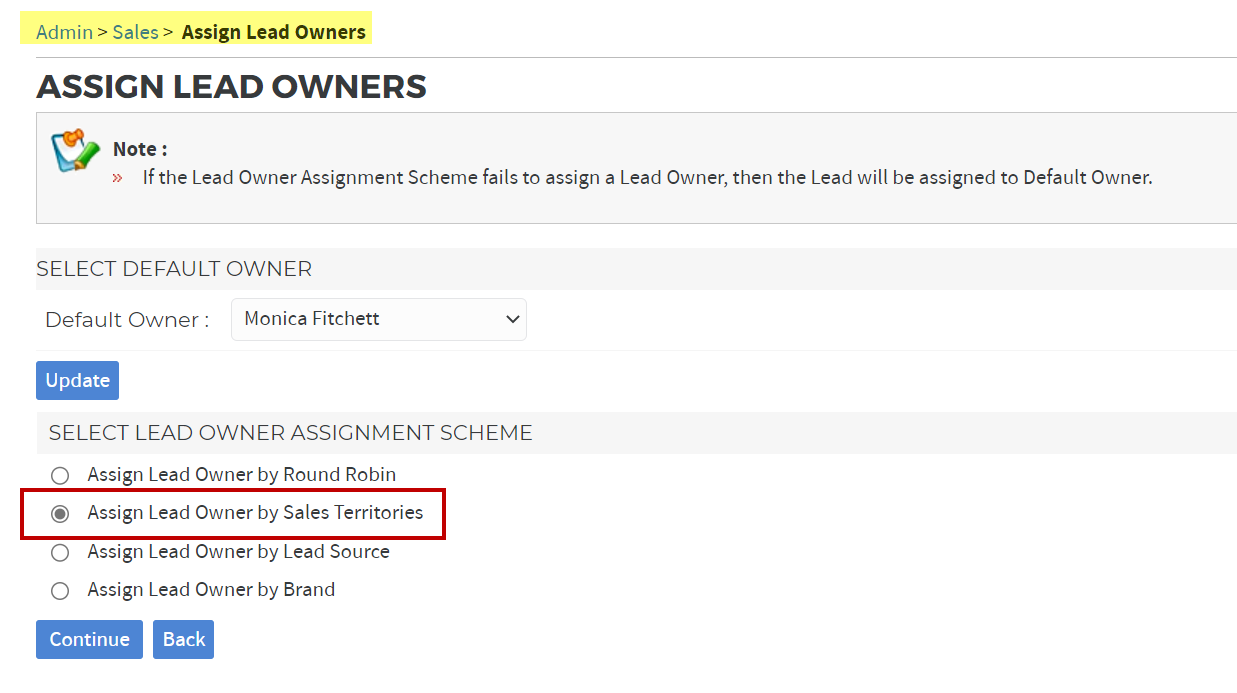Click the ASSIGN LEAD OWNERS page heading
Screen dimensions: 1237x693
coord(231,87)
